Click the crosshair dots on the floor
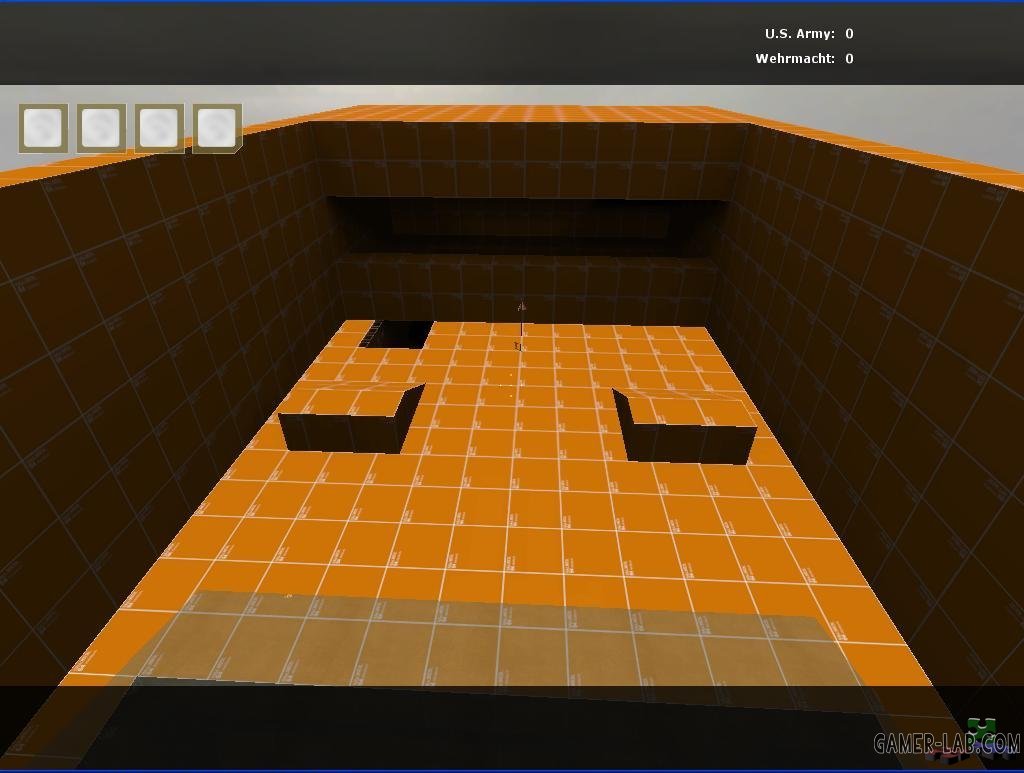 511,384
